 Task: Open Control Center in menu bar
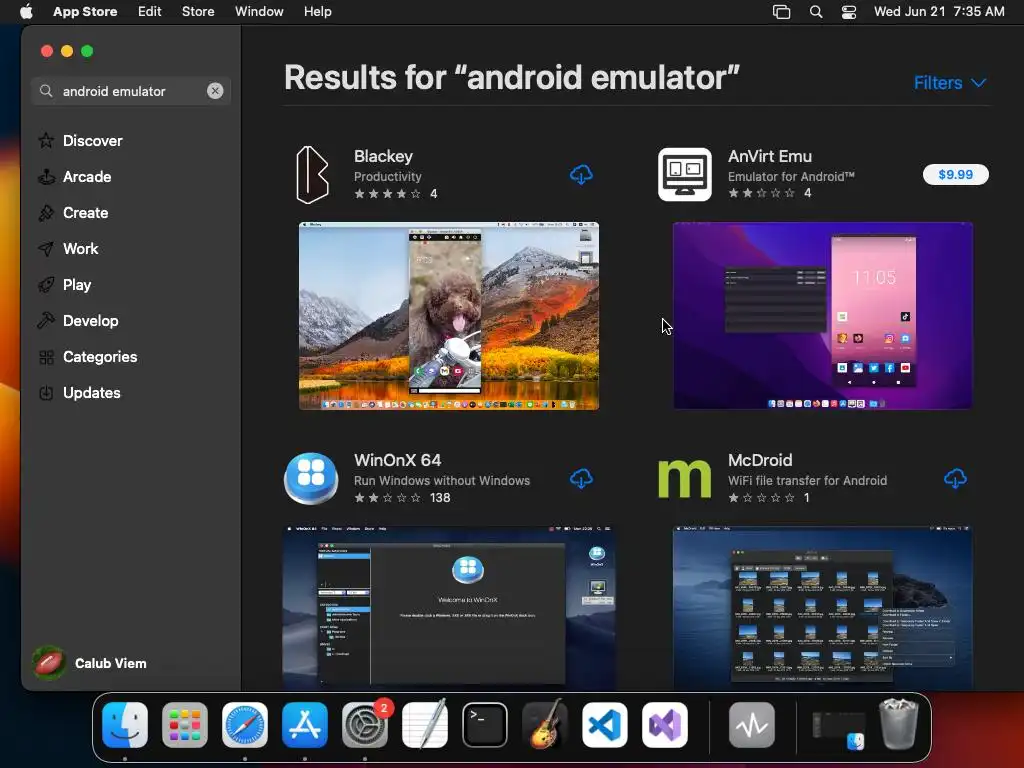848,11
